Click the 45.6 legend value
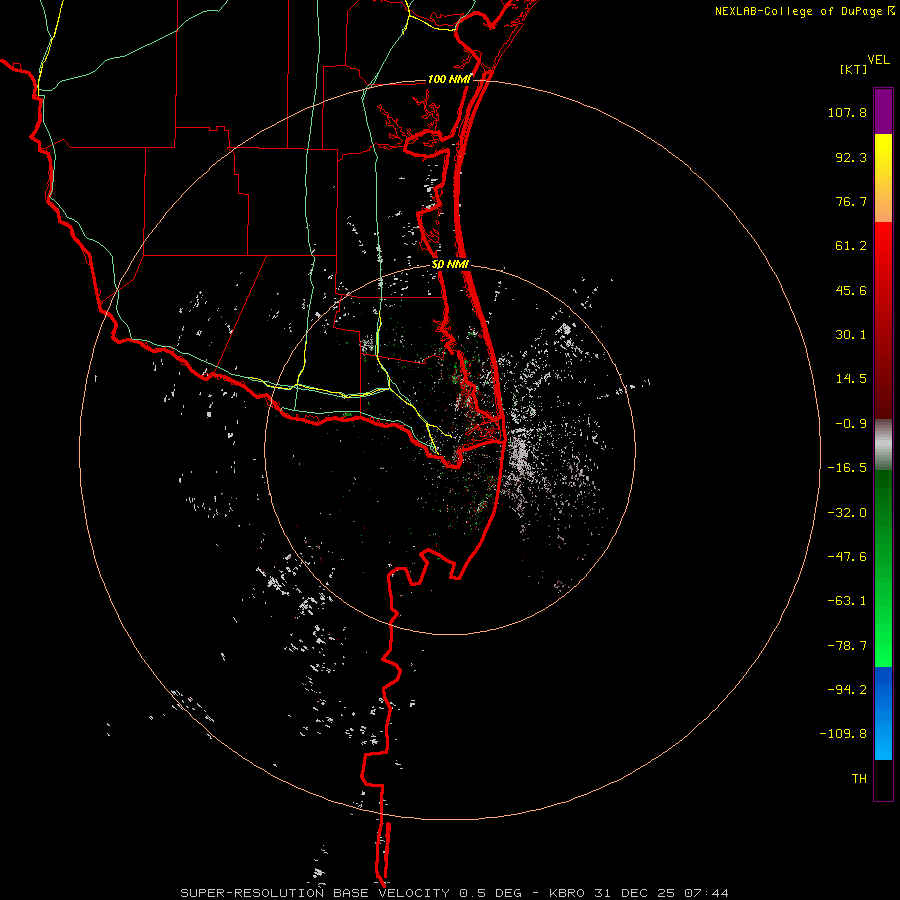Viewport: 900px width, 900px height. pyautogui.click(x=851, y=290)
